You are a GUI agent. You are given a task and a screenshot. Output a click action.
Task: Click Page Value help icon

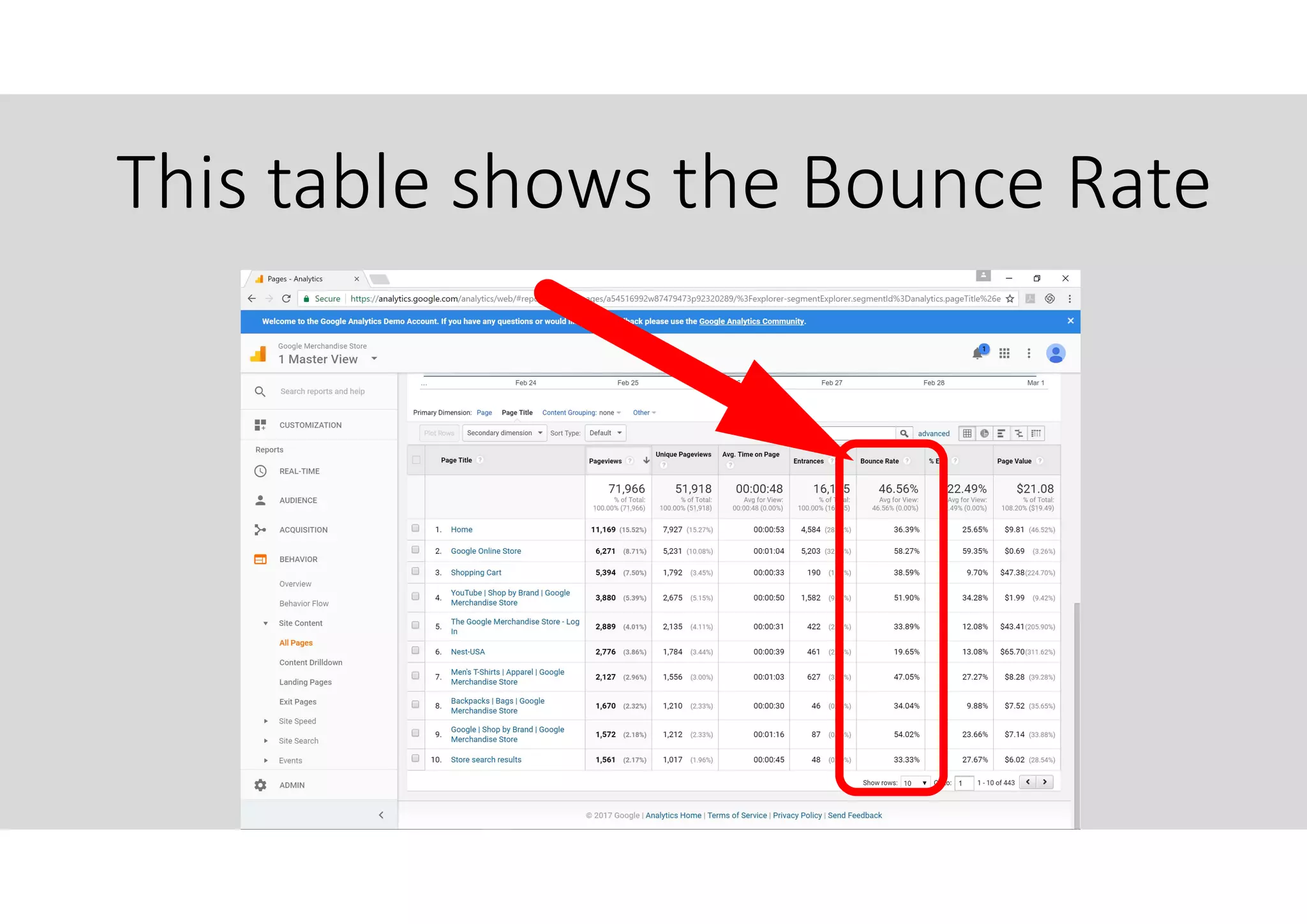point(1039,461)
